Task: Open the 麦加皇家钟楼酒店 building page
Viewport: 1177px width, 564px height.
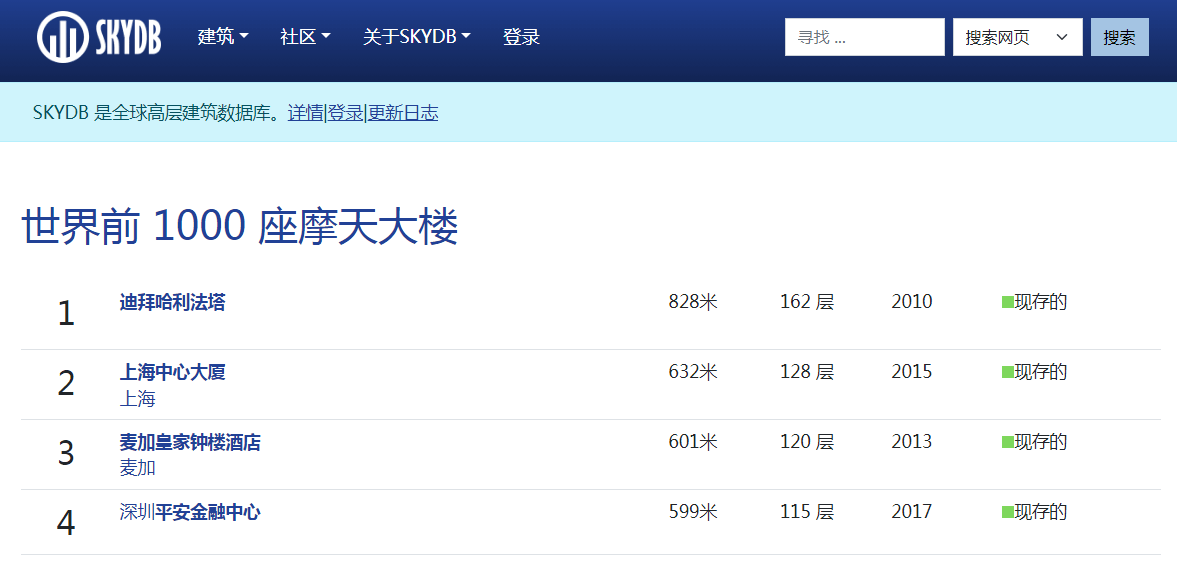Action: pyautogui.click(x=190, y=442)
